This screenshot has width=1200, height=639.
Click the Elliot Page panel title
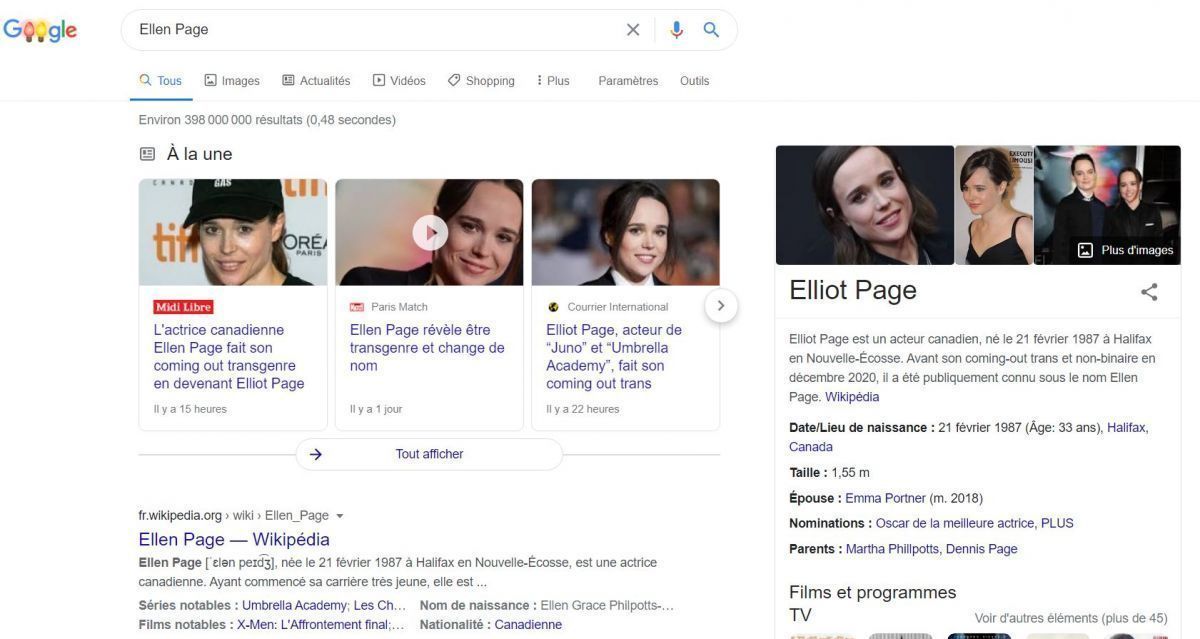(x=853, y=291)
